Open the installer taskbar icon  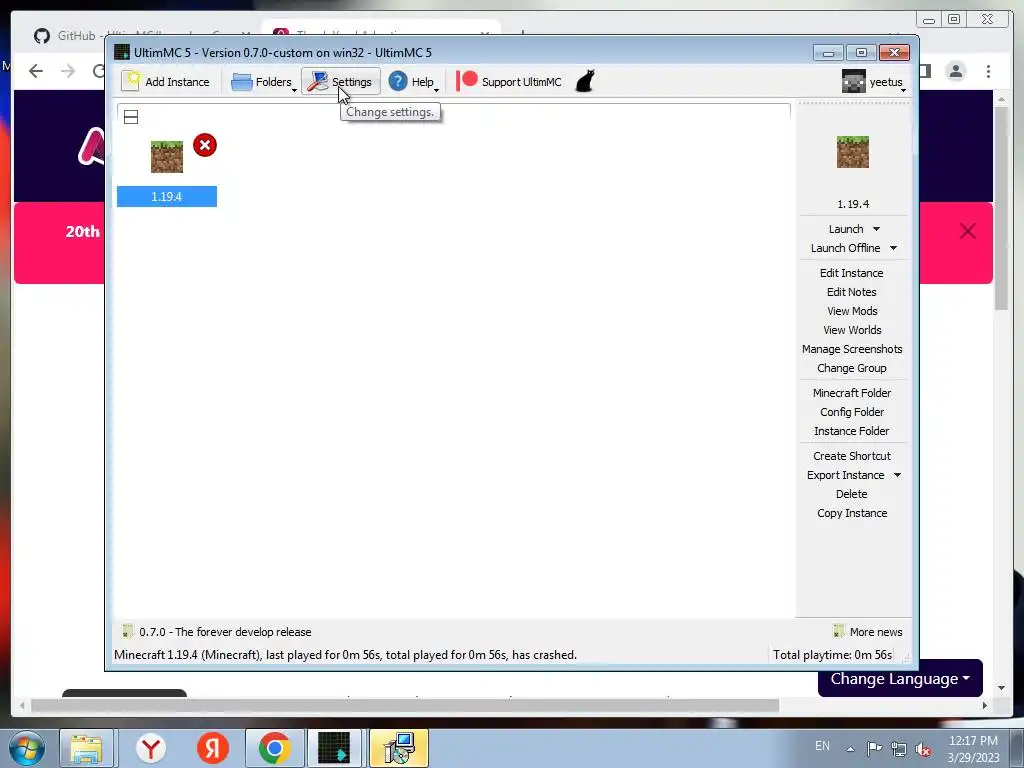coord(399,748)
